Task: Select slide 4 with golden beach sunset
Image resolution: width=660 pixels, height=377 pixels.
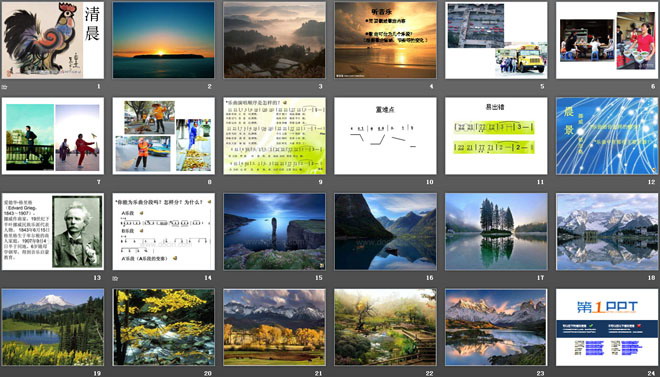Action: coord(386,40)
